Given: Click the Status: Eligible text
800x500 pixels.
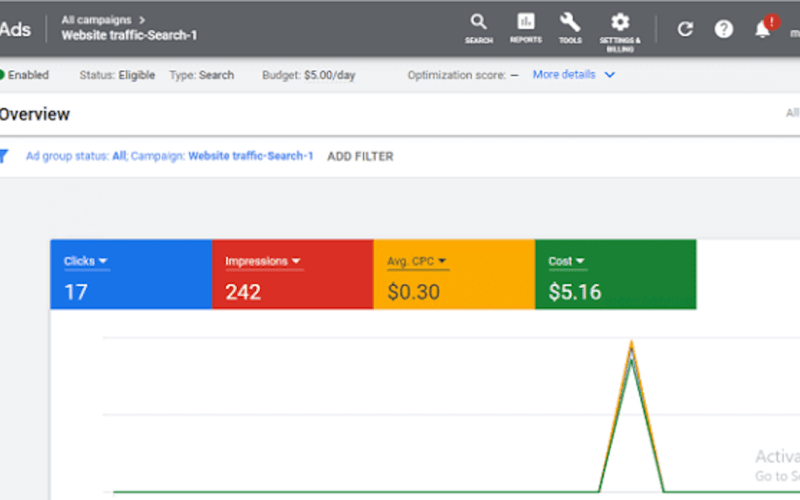Looking at the screenshot, I should [x=117, y=75].
